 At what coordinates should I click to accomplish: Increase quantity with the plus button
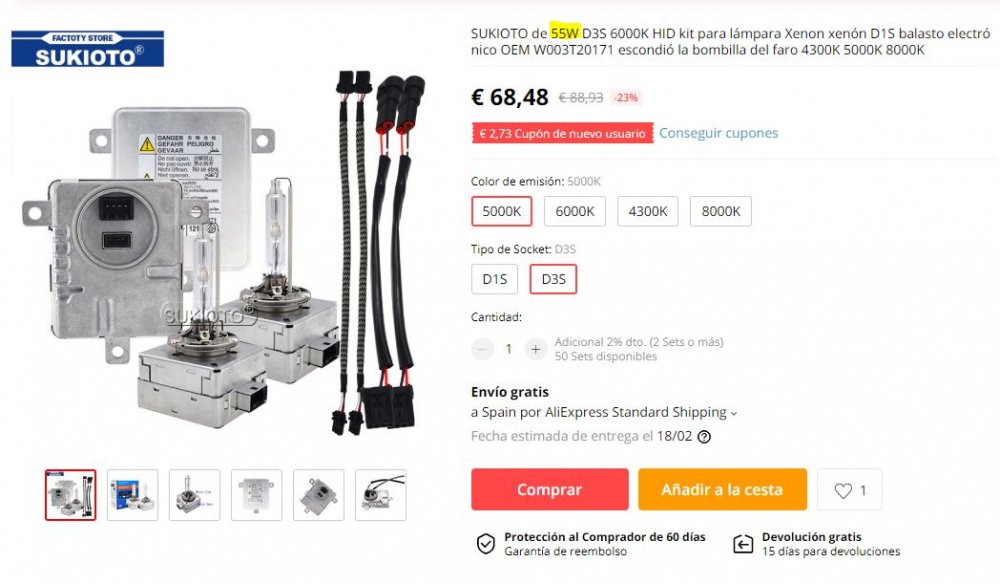tap(536, 349)
